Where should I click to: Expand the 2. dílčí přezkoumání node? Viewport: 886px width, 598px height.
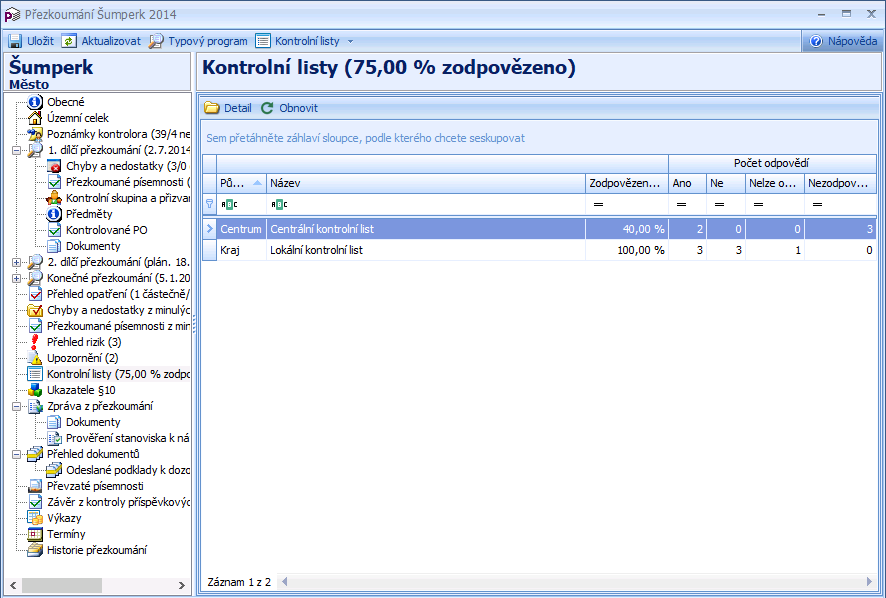16,262
